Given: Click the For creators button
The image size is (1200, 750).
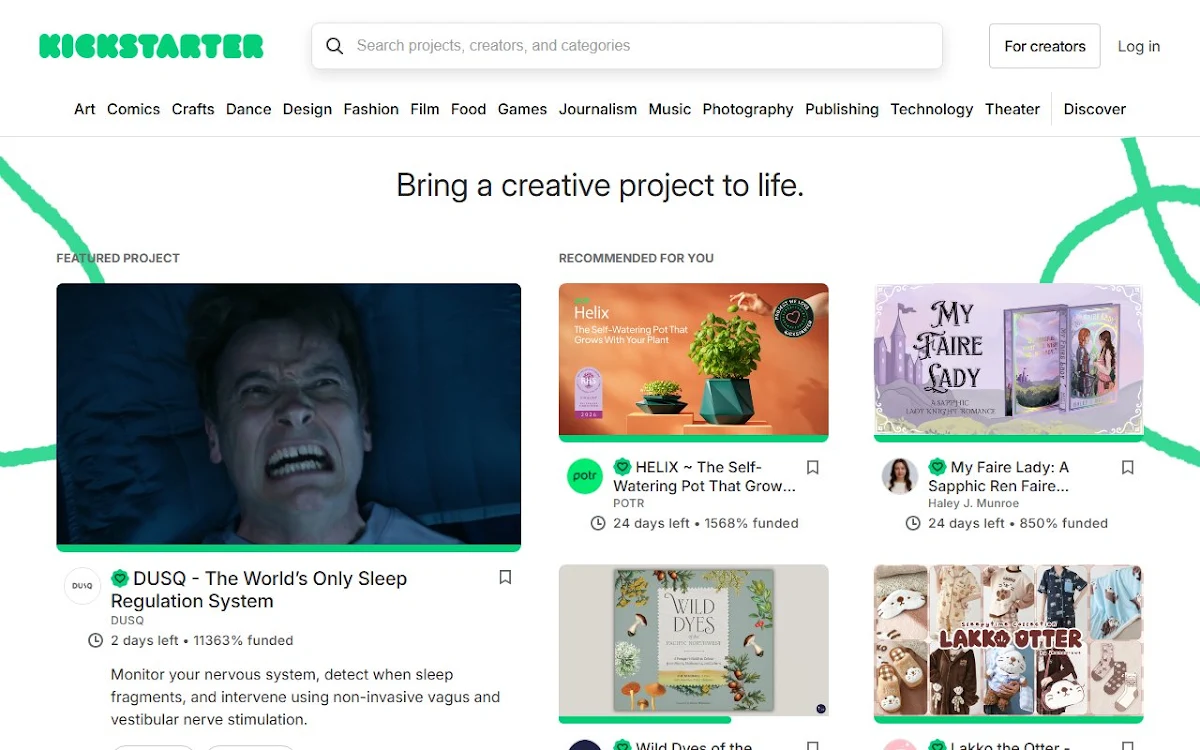Looking at the screenshot, I should pyautogui.click(x=1045, y=46).
